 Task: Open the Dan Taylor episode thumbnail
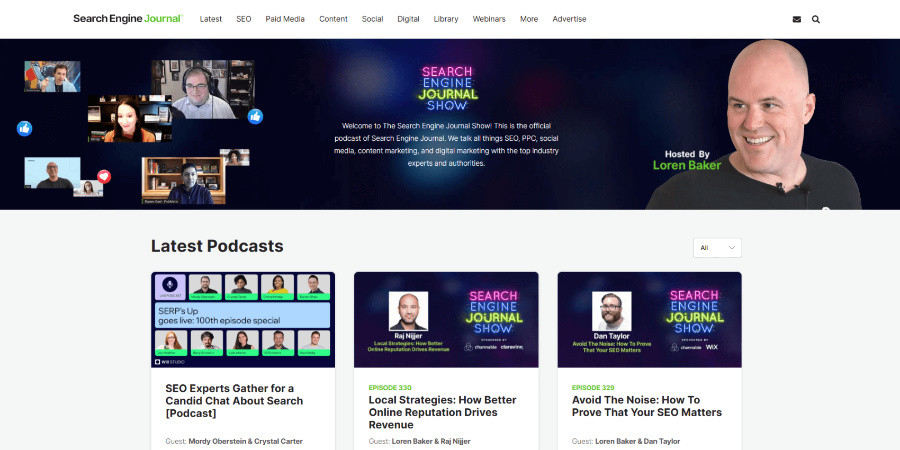click(x=649, y=320)
